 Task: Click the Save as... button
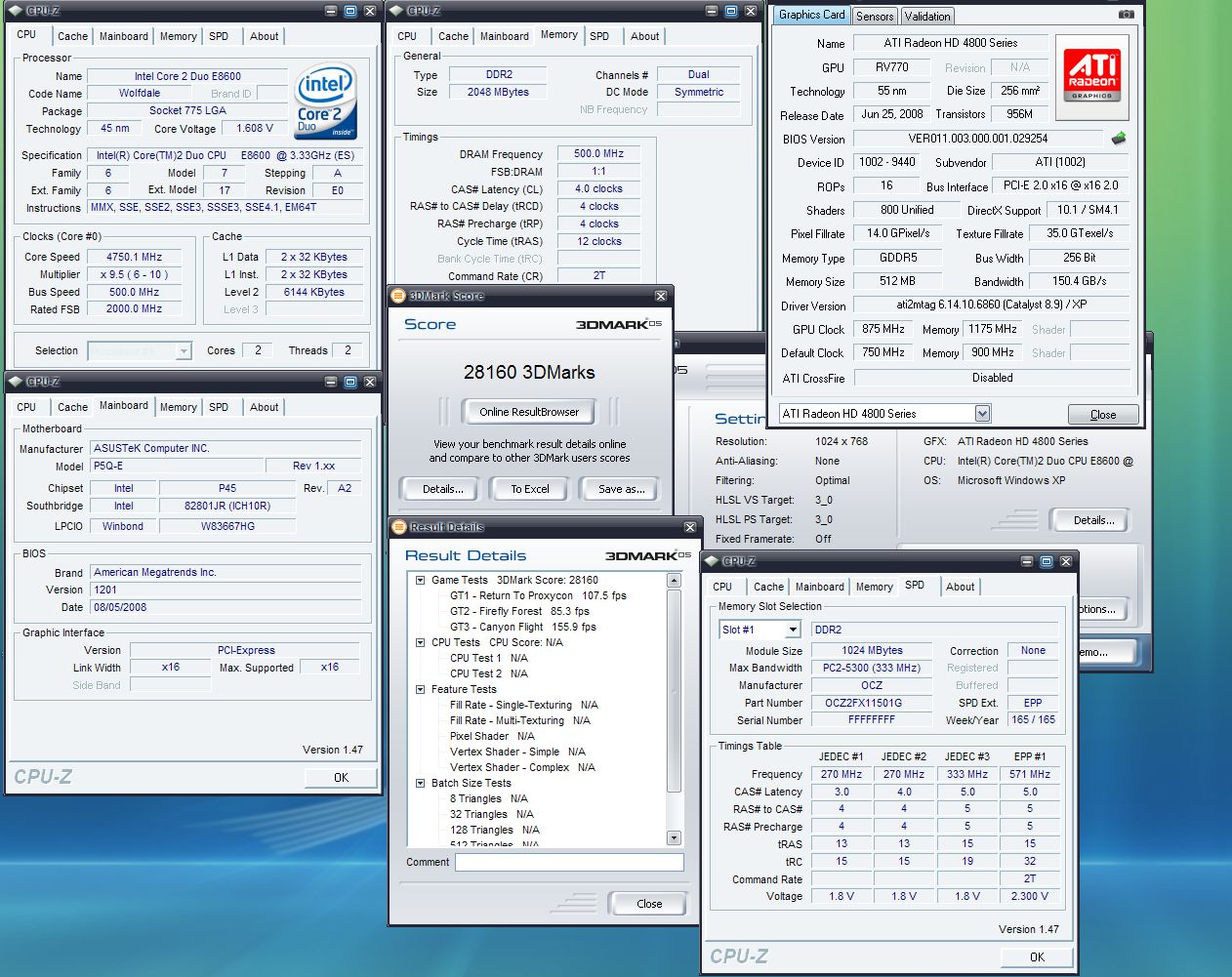[x=621, y=489]
